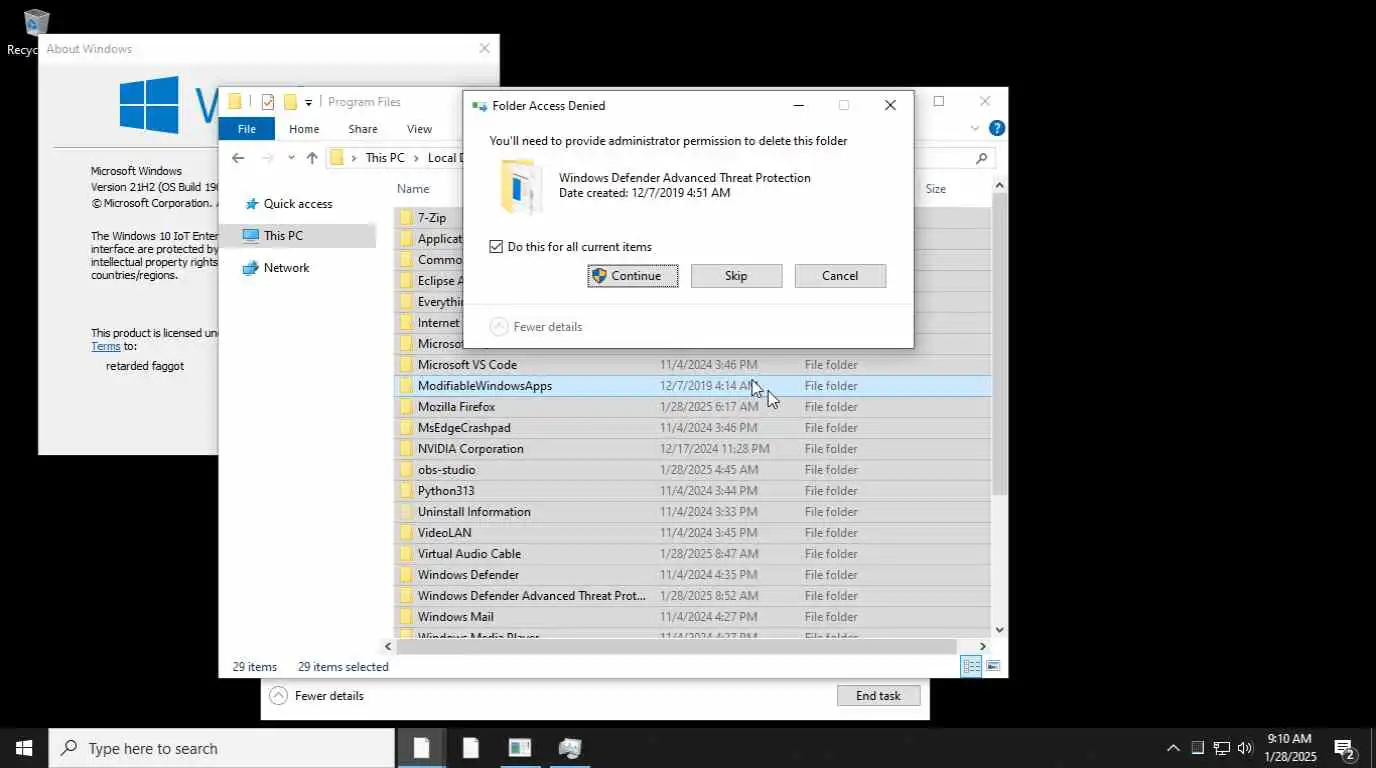This screenshot has height=768, width=1376.
Task: Click End task in Task Manager
Action: pos(878,696)
